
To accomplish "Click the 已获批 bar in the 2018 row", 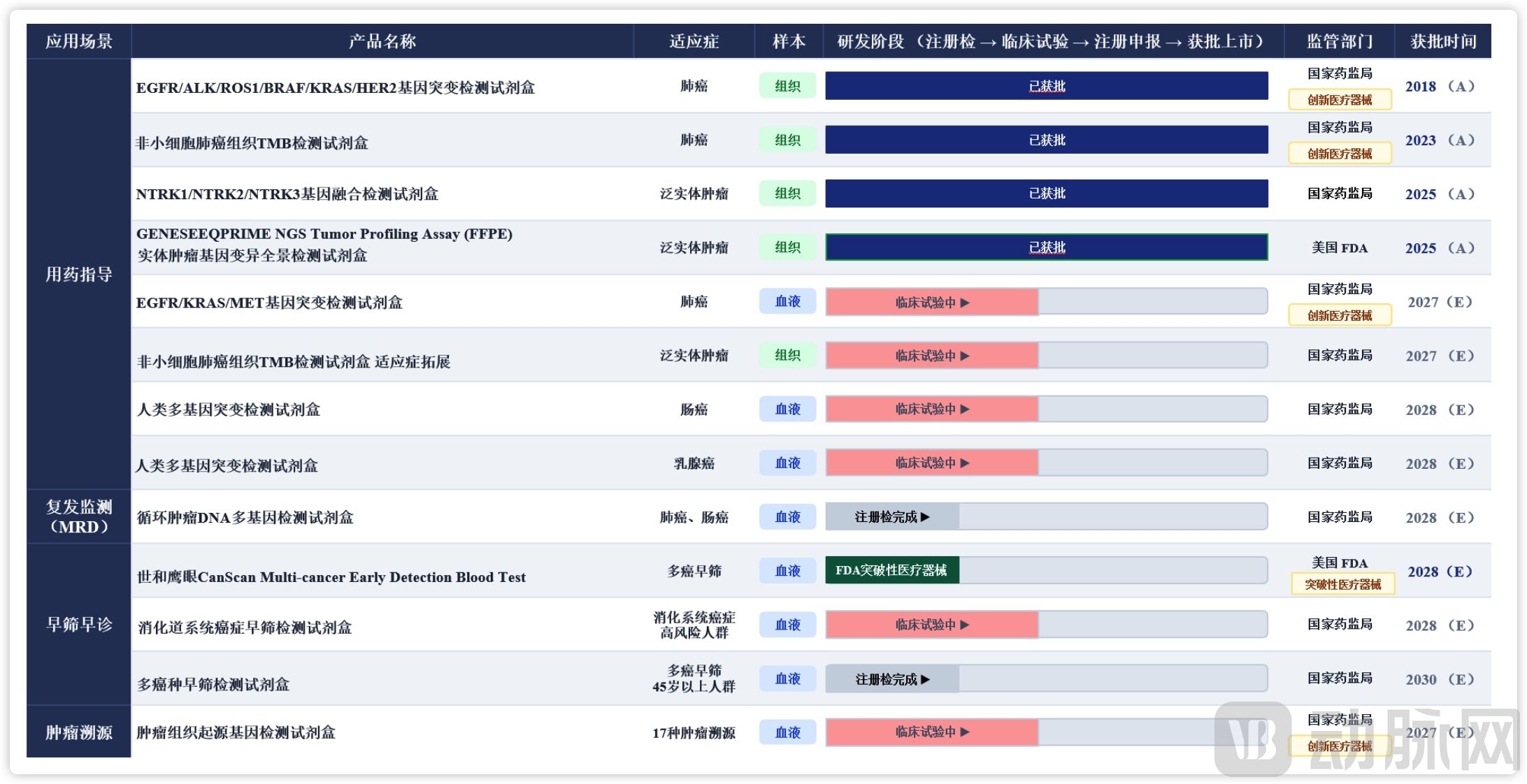I will [1047, 86].
